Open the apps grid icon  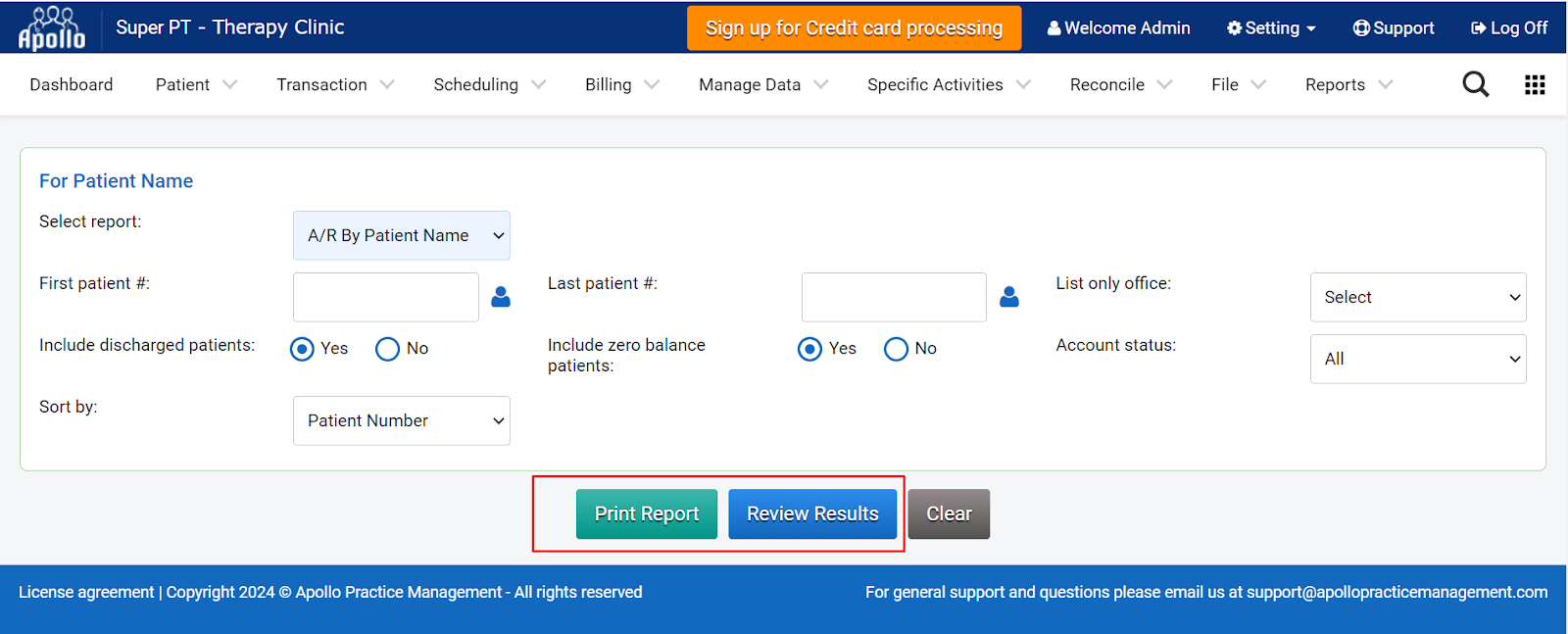(x=1535, y=84)
